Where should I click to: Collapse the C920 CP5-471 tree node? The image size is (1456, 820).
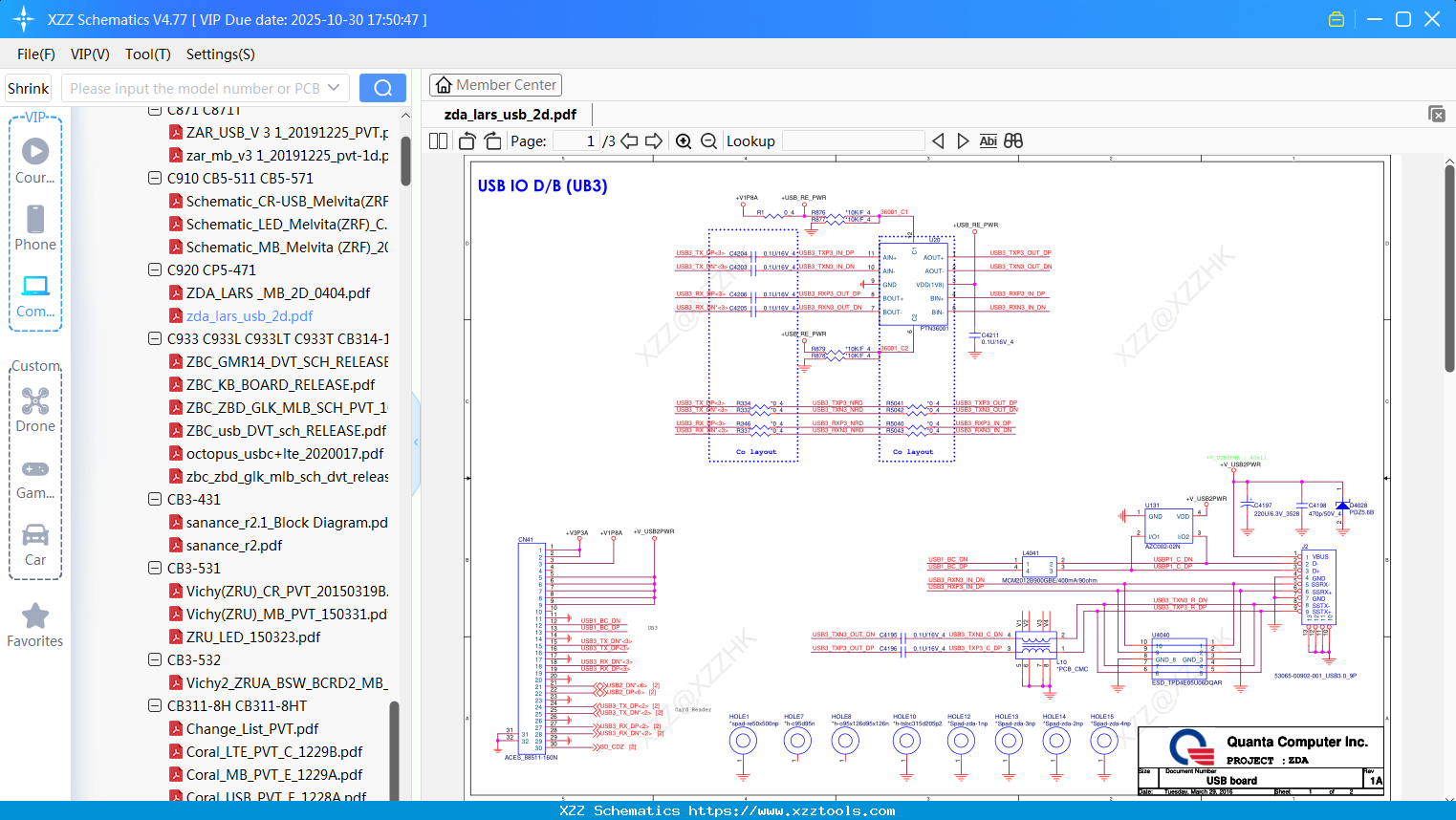click(x=155, y=270)
